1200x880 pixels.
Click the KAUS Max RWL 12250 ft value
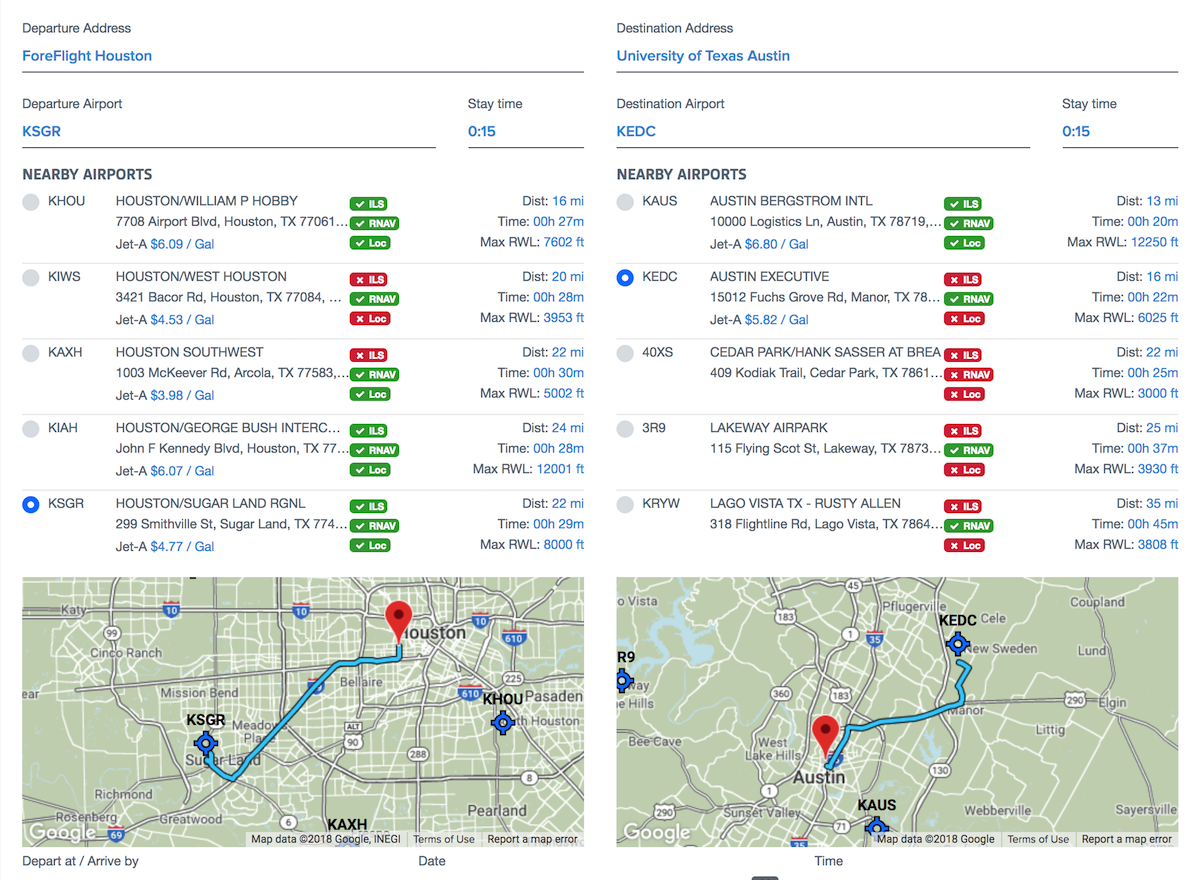1153,242
